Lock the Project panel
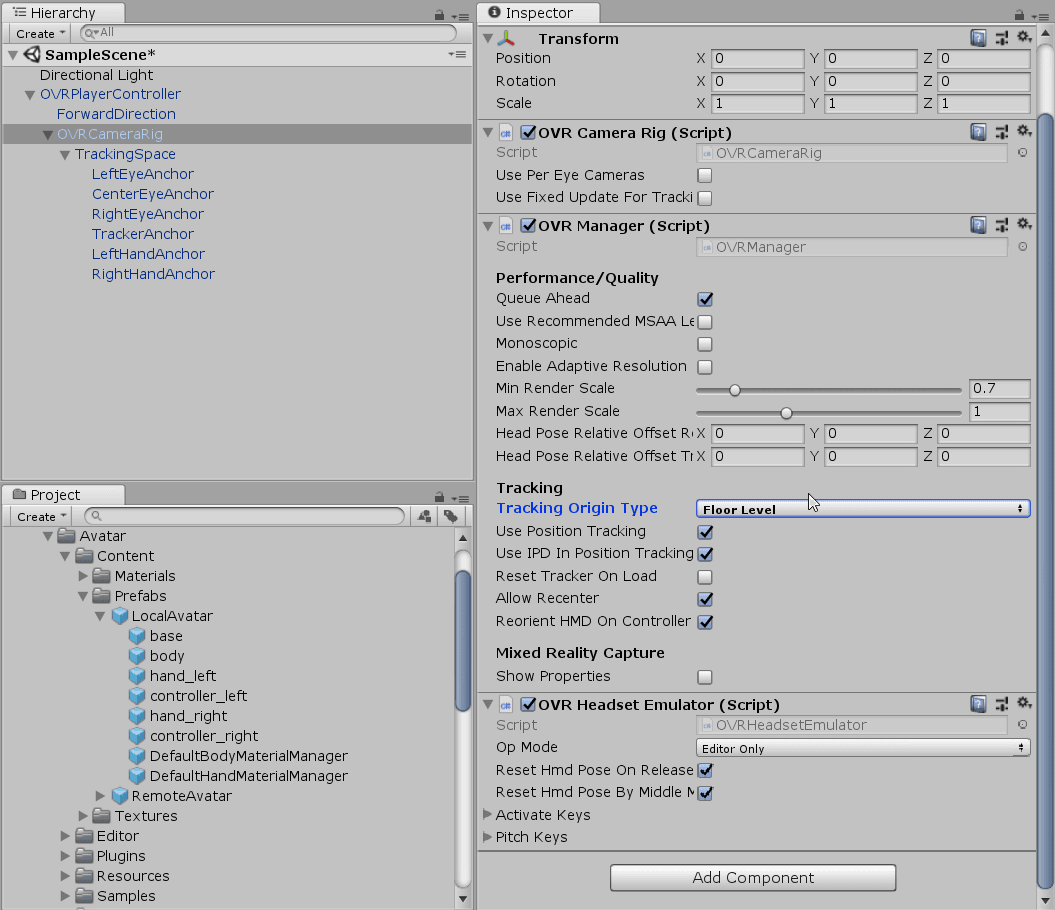 click(439, 497)
